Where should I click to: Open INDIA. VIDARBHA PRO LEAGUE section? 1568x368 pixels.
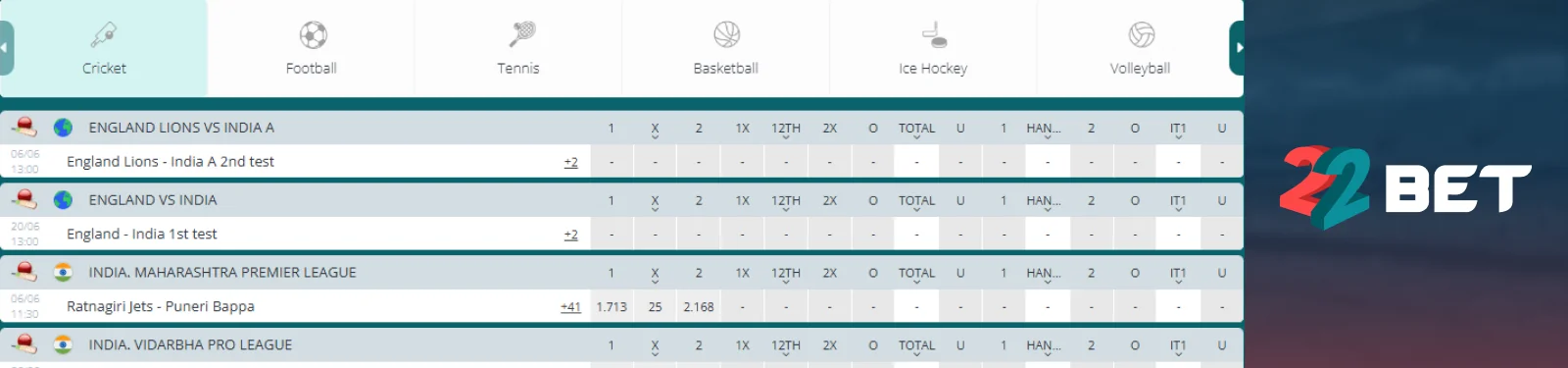tap(190, 344)
